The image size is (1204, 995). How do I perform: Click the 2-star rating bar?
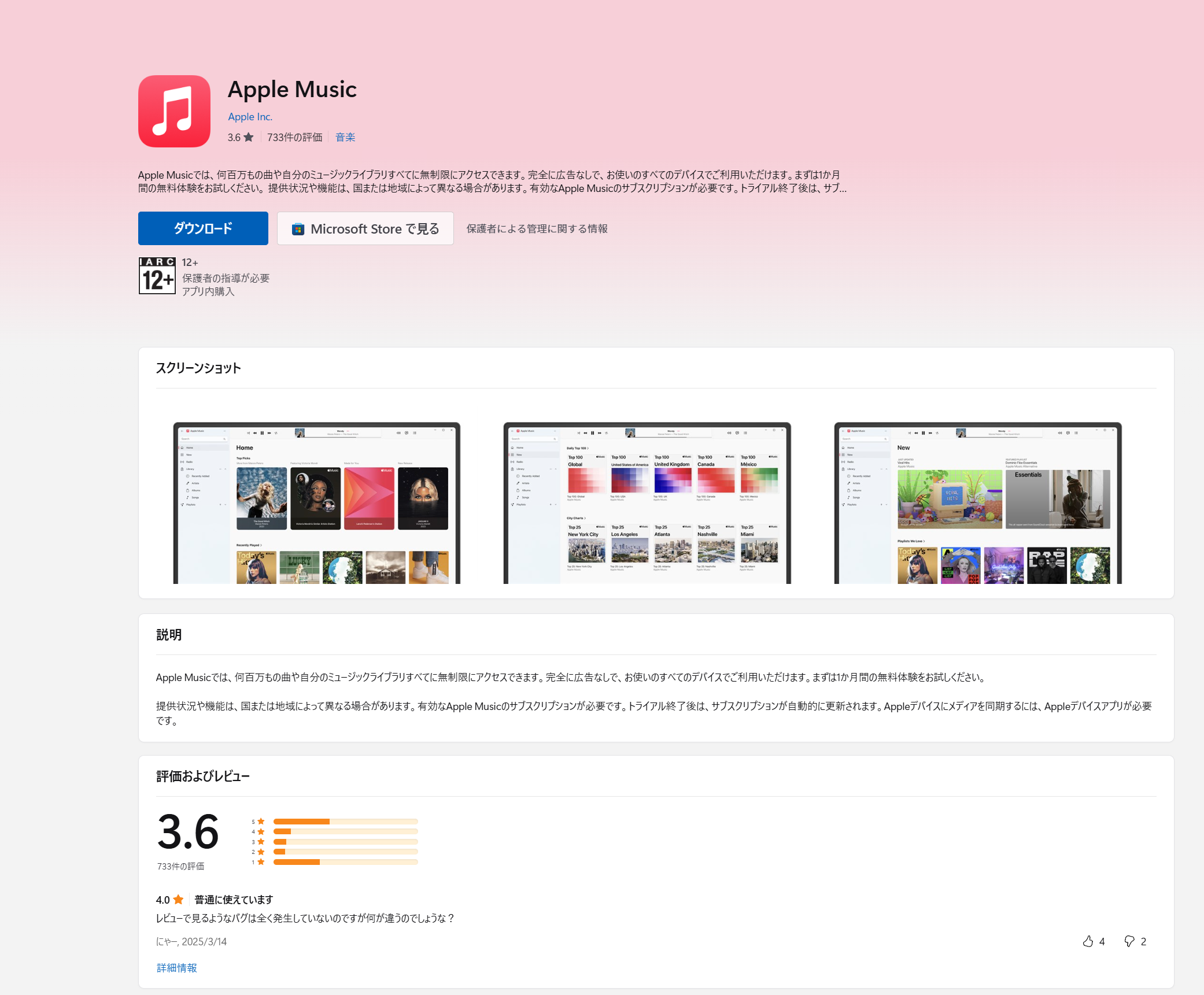[345, 852]
